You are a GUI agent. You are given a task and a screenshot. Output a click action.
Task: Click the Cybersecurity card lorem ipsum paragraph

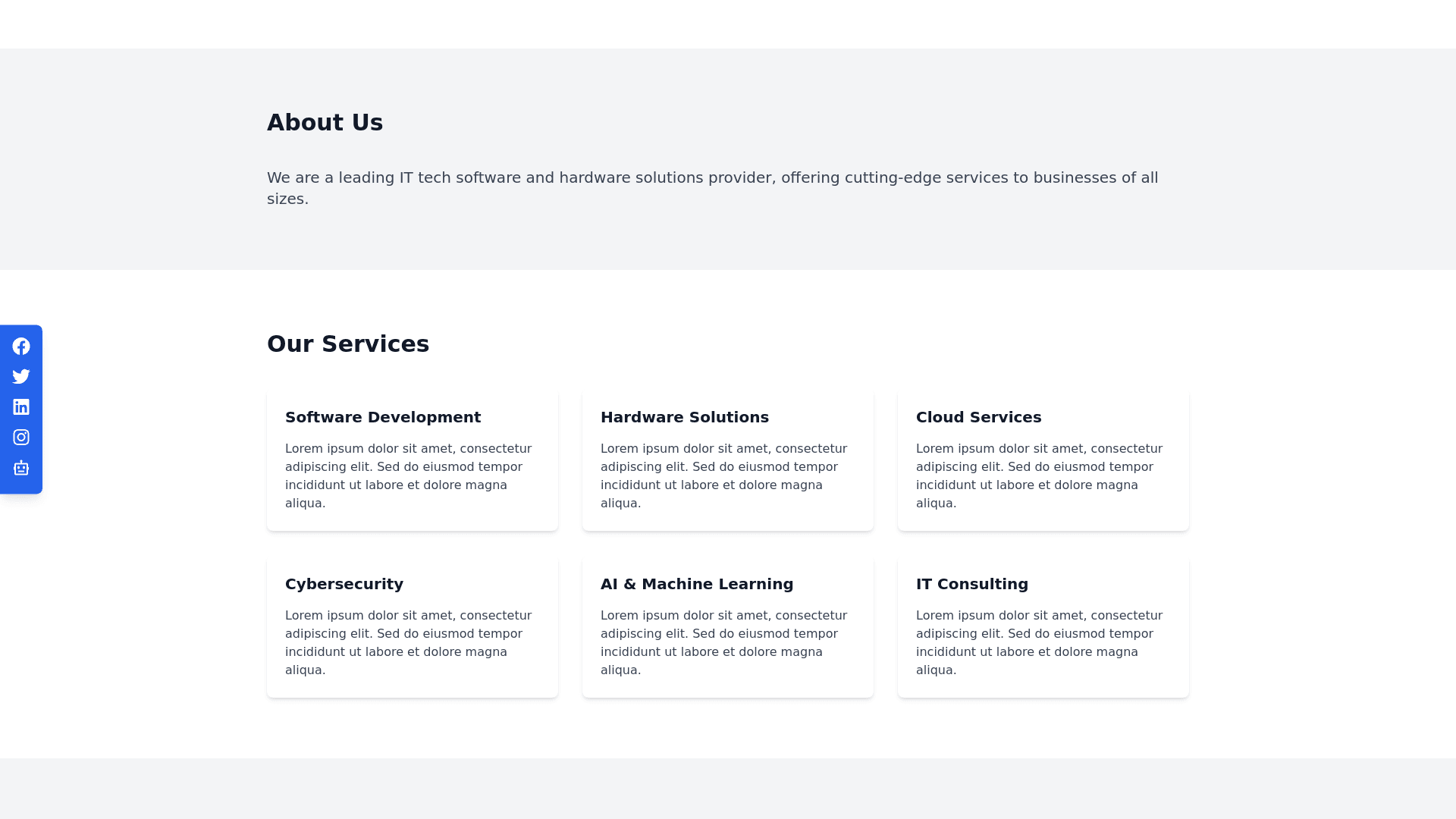point(408,642)
